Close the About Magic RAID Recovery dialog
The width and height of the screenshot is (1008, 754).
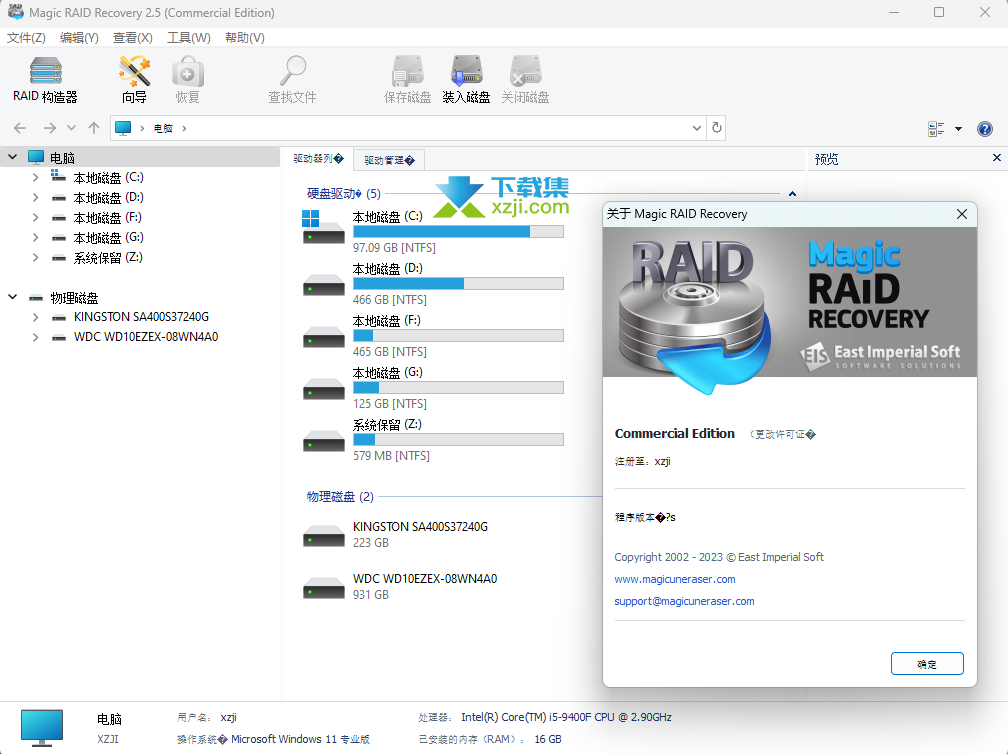[x=962, y=214]
